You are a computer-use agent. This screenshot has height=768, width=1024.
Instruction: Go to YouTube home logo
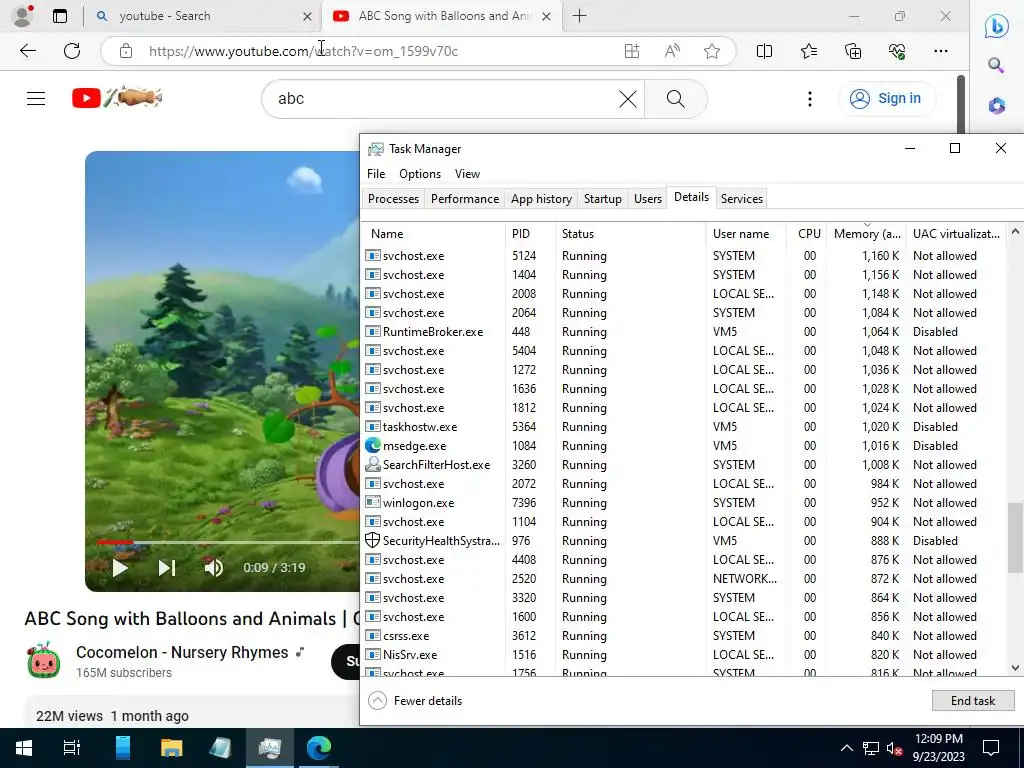(116, 98)
